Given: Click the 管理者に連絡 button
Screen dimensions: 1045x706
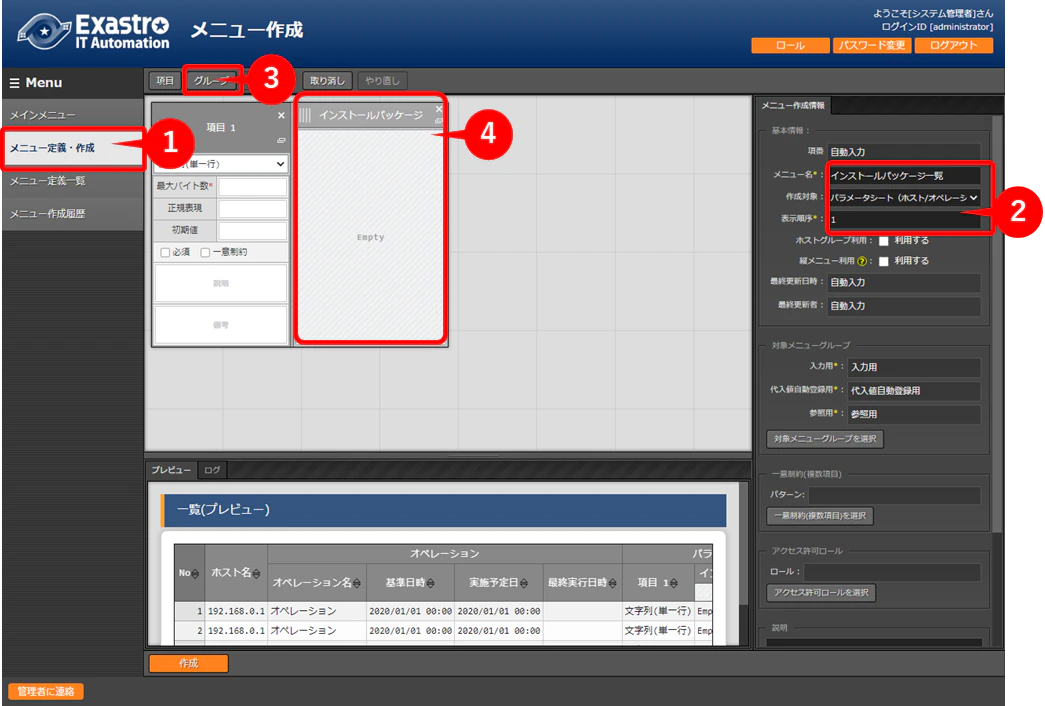Looking at the screenshot, I should [x=46, y=691].
